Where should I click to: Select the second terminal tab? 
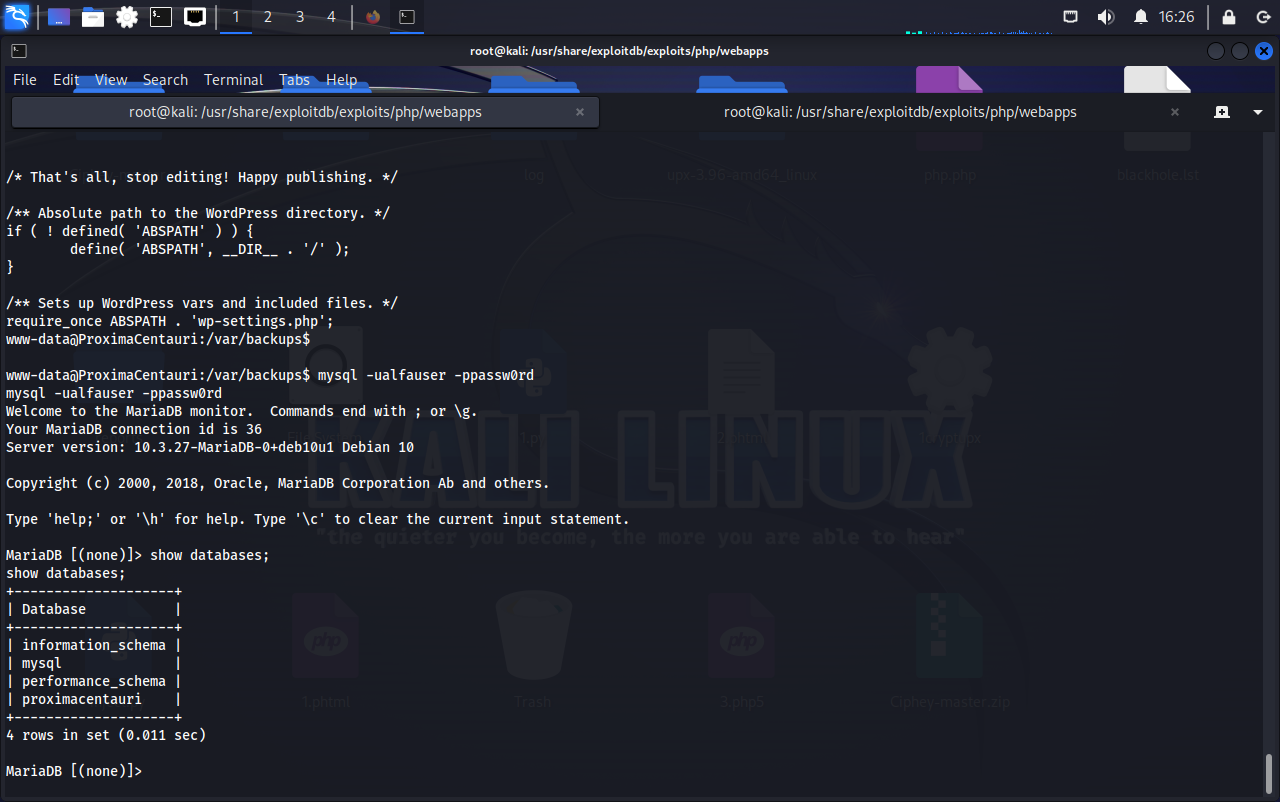[900, 112]
